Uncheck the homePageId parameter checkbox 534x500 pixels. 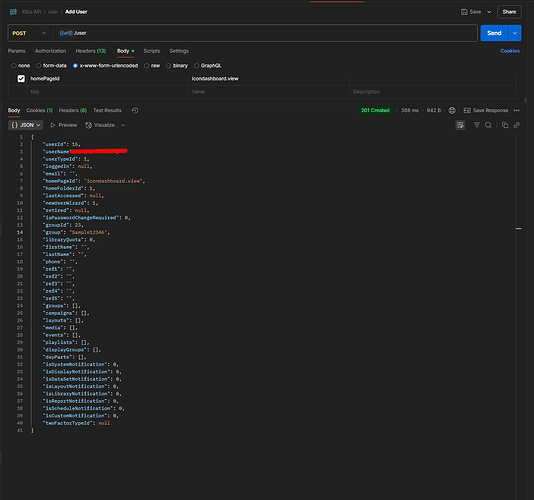[x=21, y=79]
